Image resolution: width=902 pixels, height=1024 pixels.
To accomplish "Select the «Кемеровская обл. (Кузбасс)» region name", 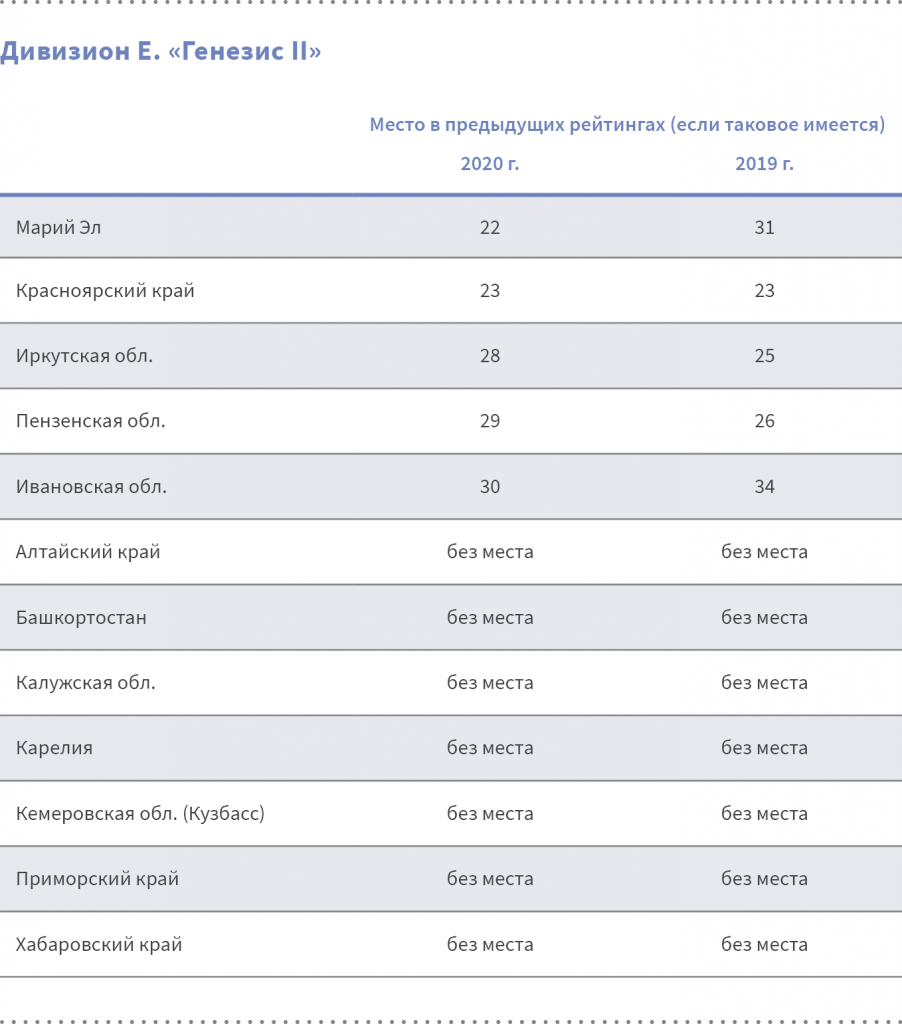I will coord(140,814).
